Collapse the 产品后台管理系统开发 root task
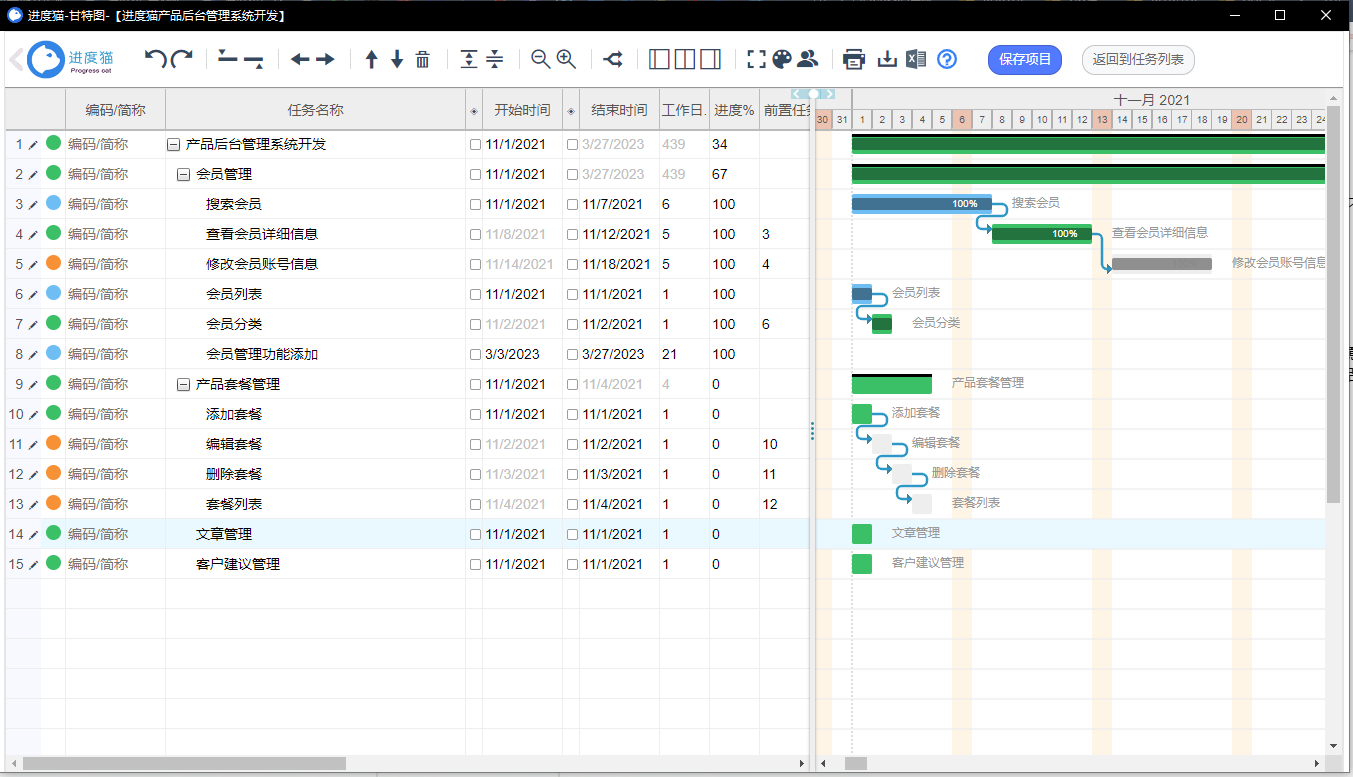Screen dimensions: 1353x777 coord(173,144)
